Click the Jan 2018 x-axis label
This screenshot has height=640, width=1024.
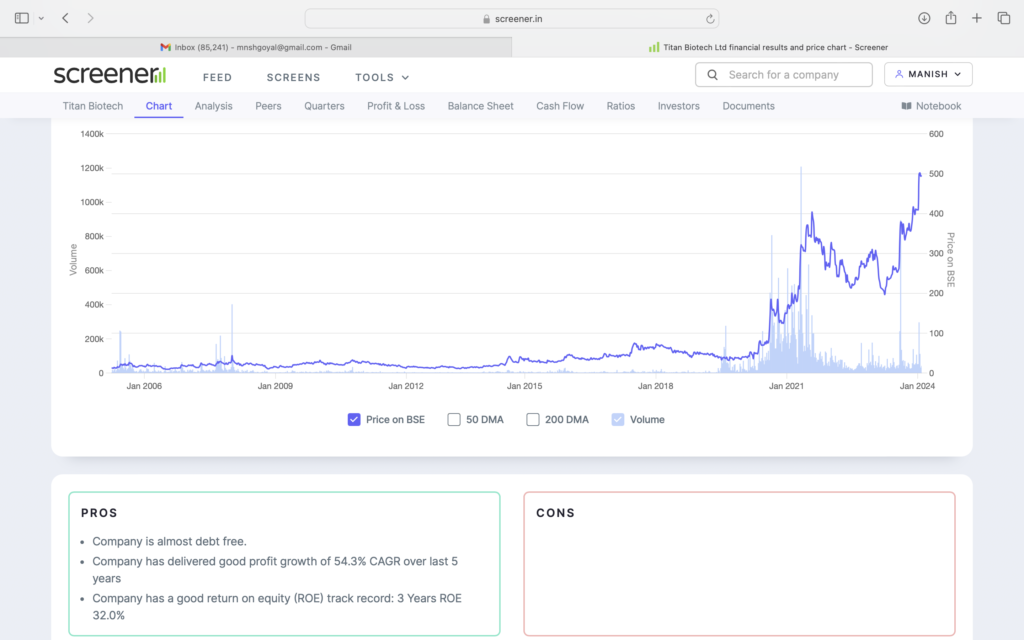pyautogui.click(x=655, y=386)
